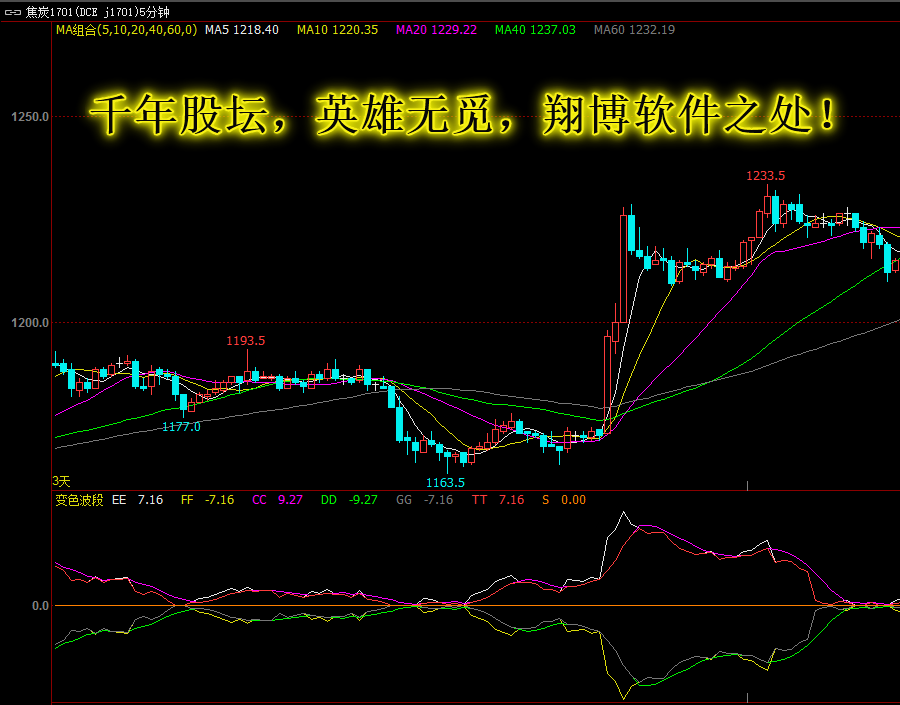The height and width of the screenshot is (705, 900).
Task: Click the magenta MA20 1229.22 label
Action: coord(436,30)
